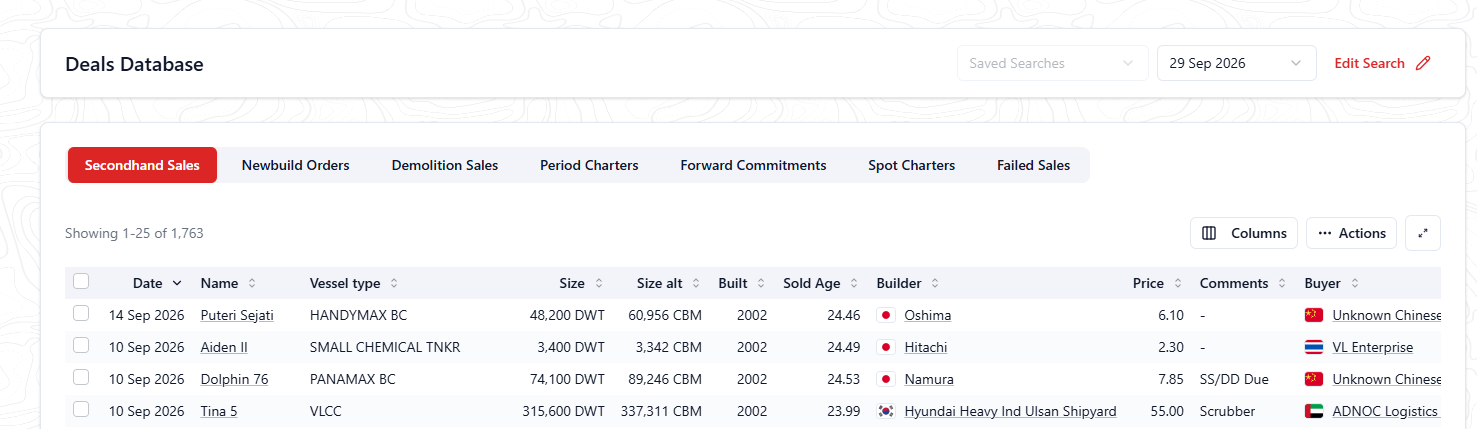Click the Built column sort arrows

tap(761, 283)
